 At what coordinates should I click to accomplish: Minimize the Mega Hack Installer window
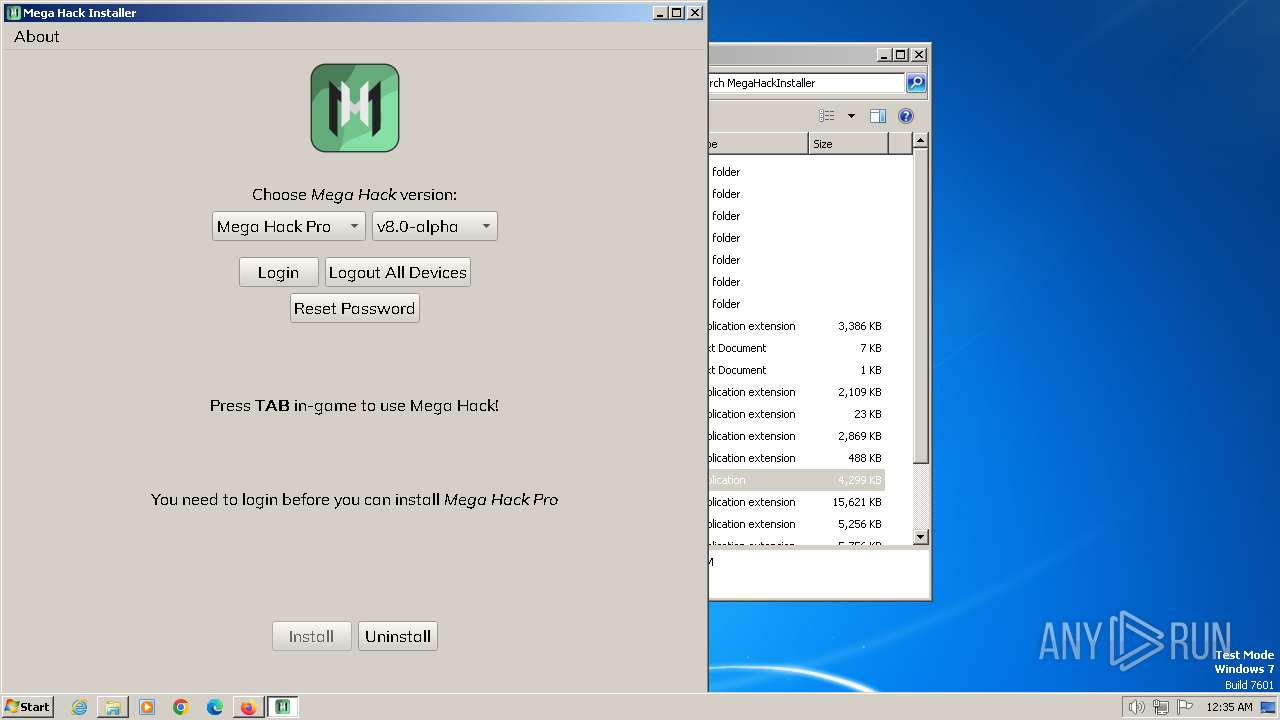tap(660, 13)
